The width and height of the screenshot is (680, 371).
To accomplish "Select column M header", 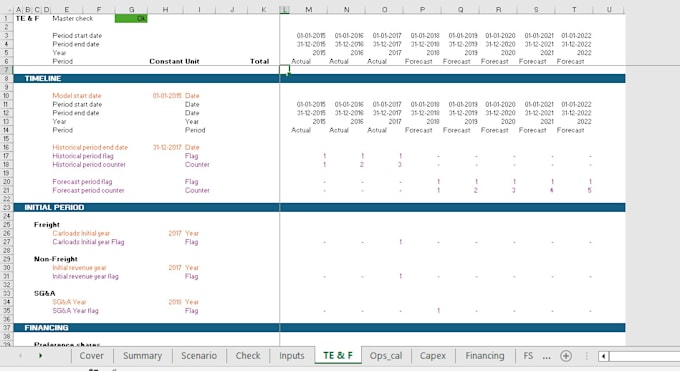I will [x=308, y=10].
